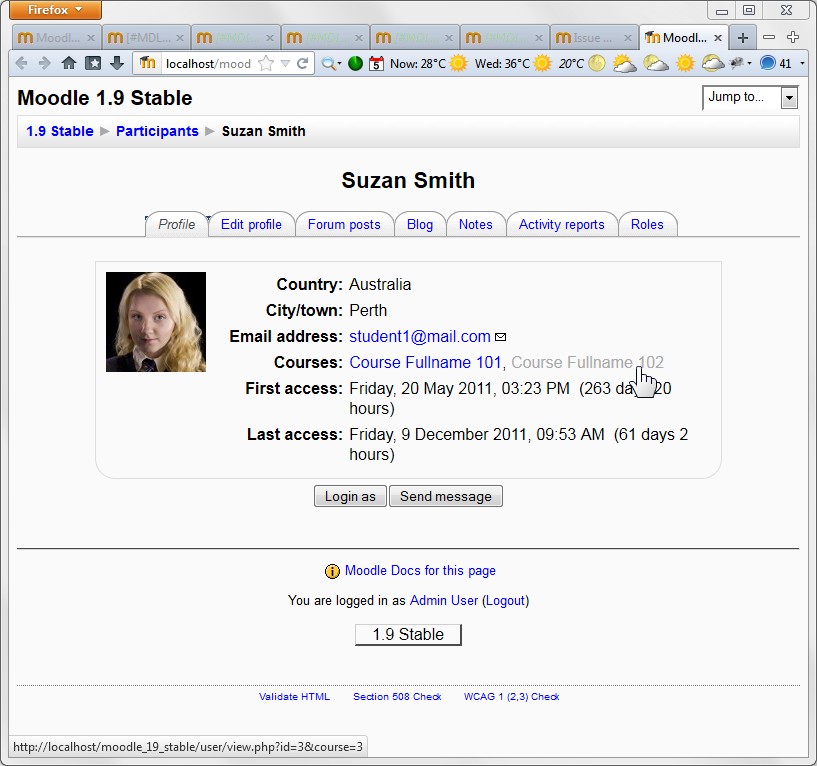Click the 1.9 Stable breadcrumb link
817x766 pixels.
60,131
